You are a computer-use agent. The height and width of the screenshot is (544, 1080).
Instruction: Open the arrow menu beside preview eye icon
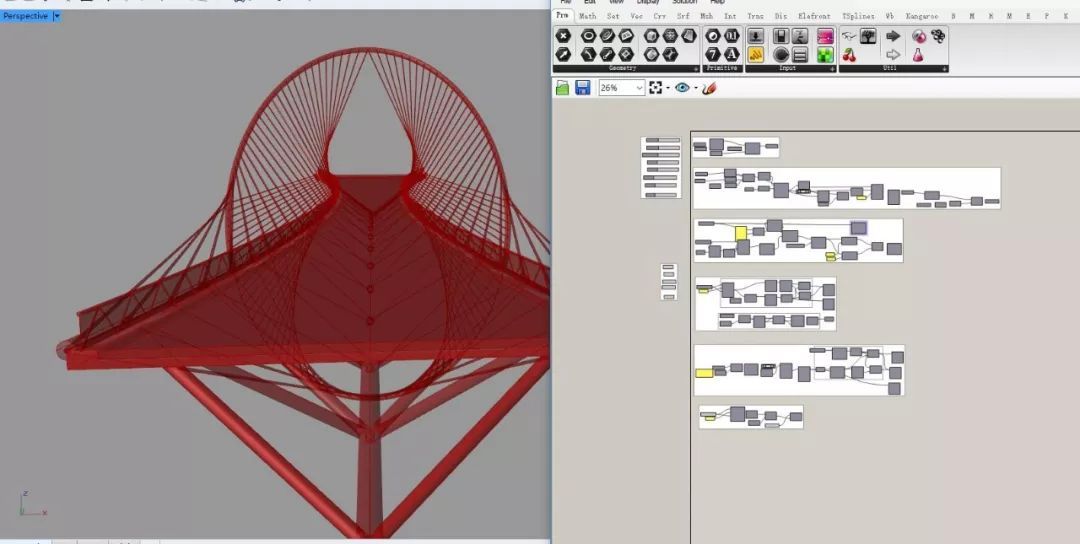(696, 88)
